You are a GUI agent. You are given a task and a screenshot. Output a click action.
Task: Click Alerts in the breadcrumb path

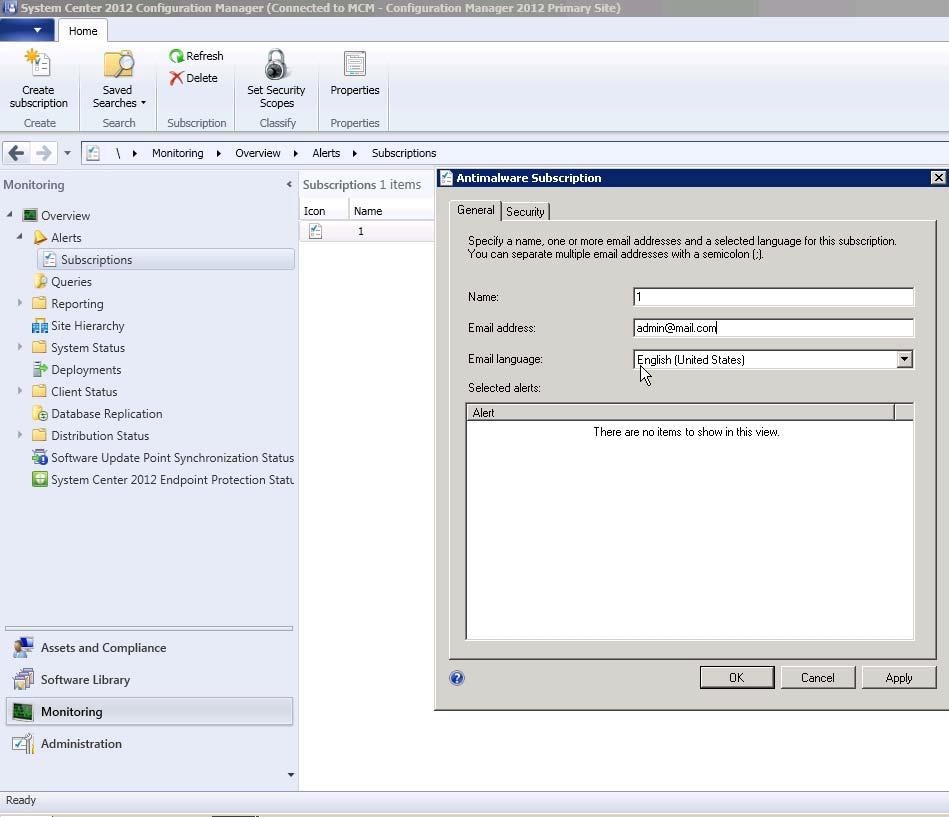326,153
